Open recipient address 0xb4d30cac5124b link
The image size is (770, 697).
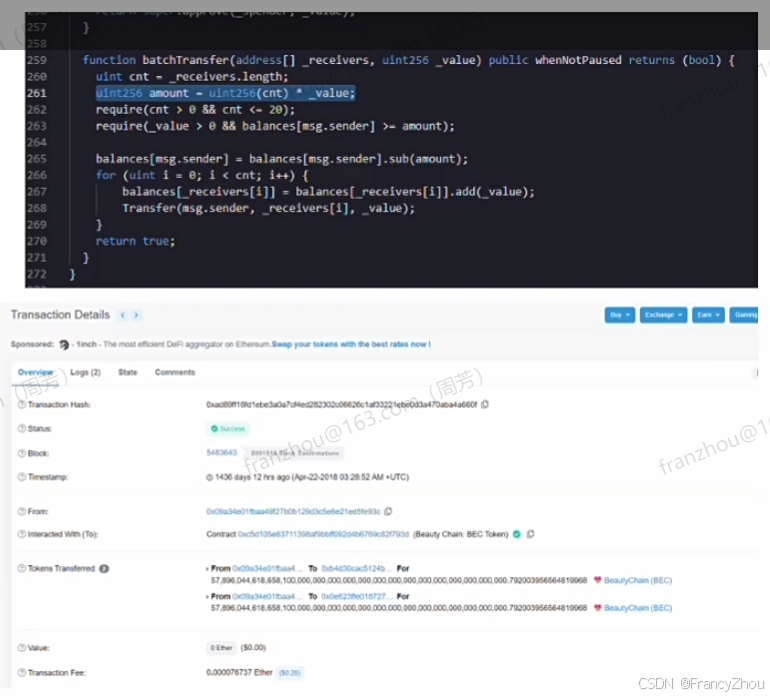[357, 568]
